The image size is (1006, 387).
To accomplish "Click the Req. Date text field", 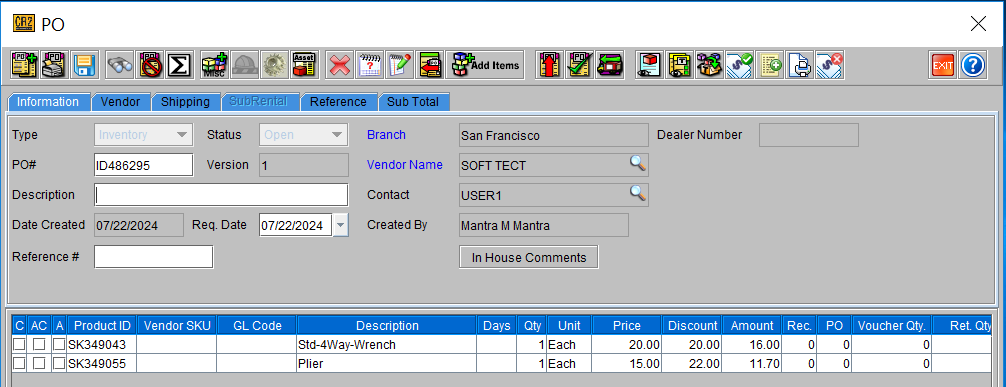I will point(296,225).
